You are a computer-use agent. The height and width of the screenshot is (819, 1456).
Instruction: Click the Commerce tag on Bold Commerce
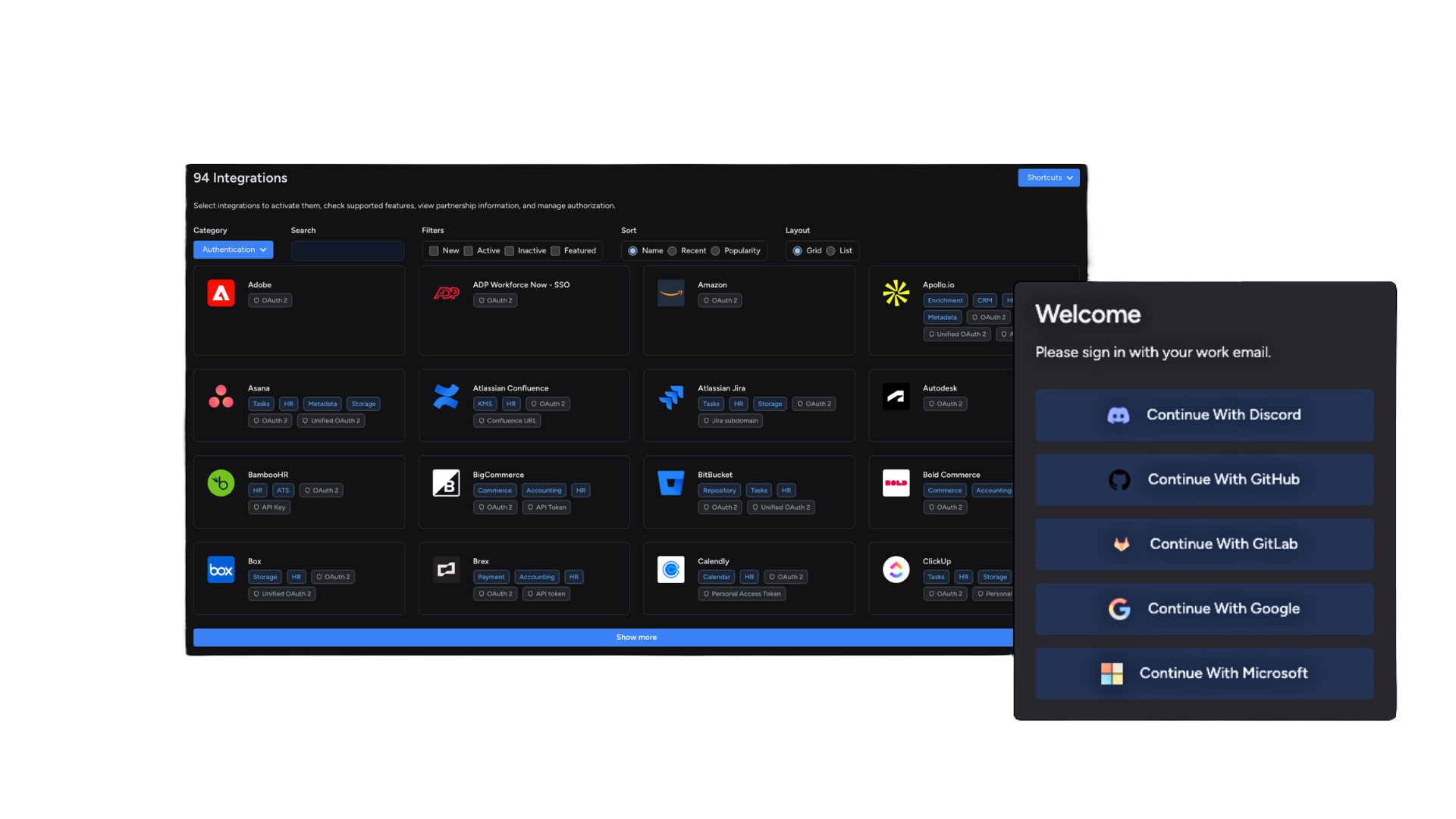tap(944, 491)
